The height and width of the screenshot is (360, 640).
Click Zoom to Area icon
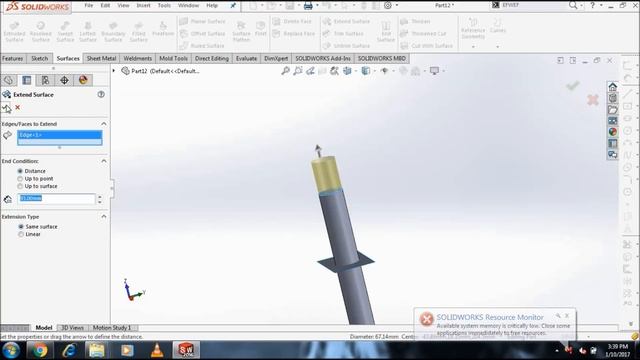[x=298, y=71]
